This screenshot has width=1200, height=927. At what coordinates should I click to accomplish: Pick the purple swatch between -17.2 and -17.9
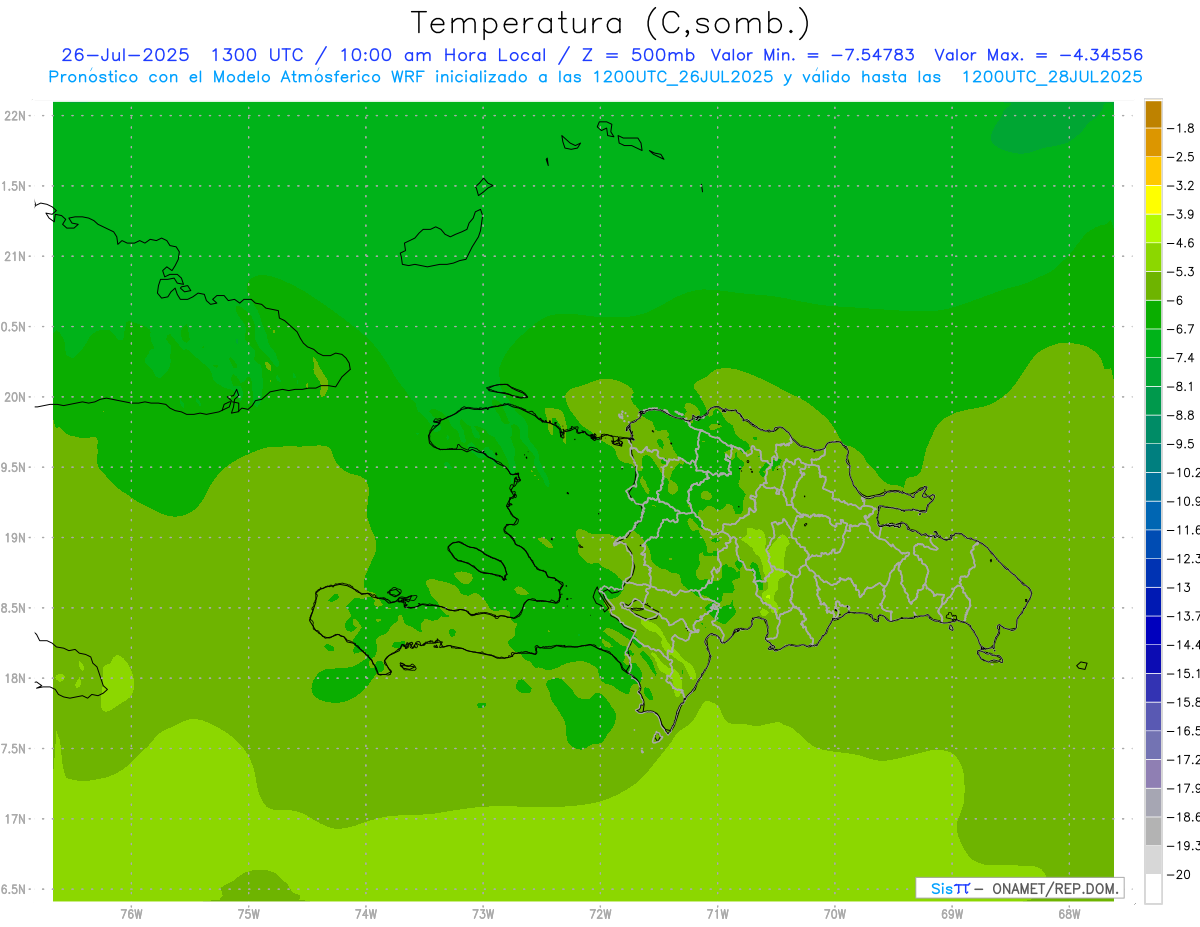pos(1153,774)
